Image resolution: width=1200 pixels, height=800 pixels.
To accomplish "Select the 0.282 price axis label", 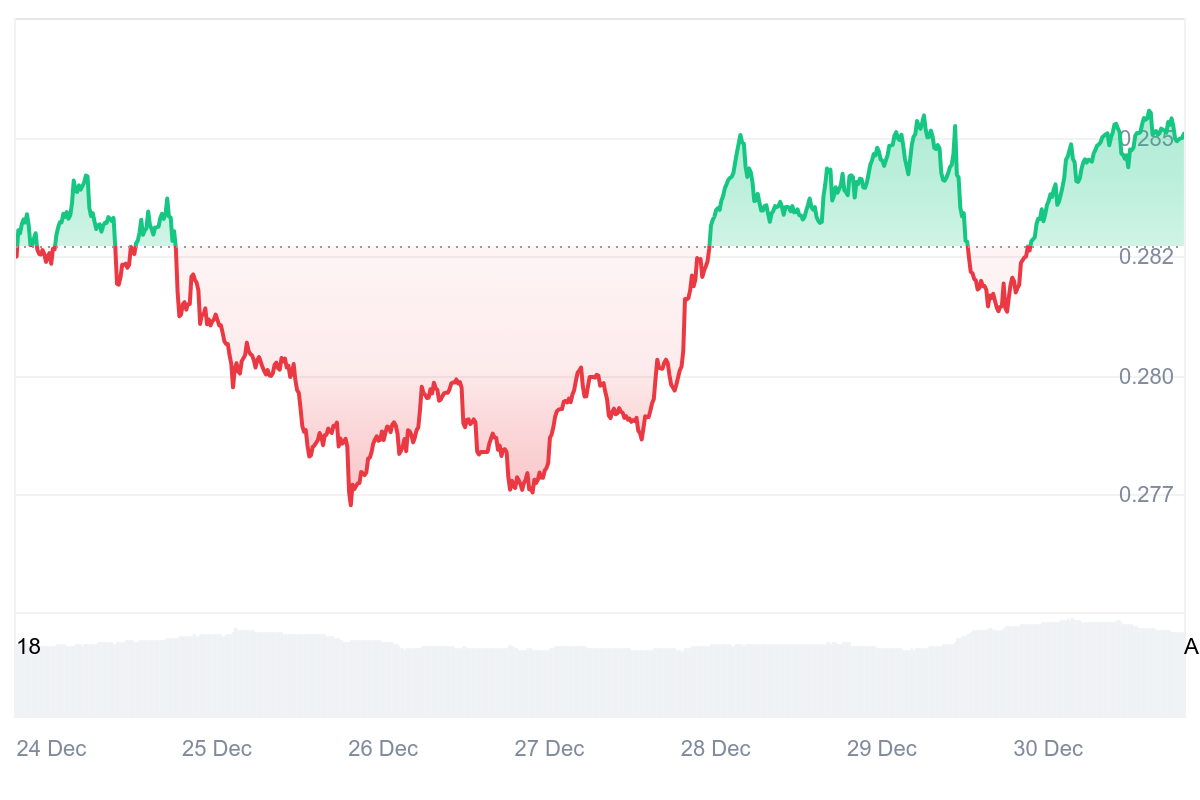I will (1146, 257).
